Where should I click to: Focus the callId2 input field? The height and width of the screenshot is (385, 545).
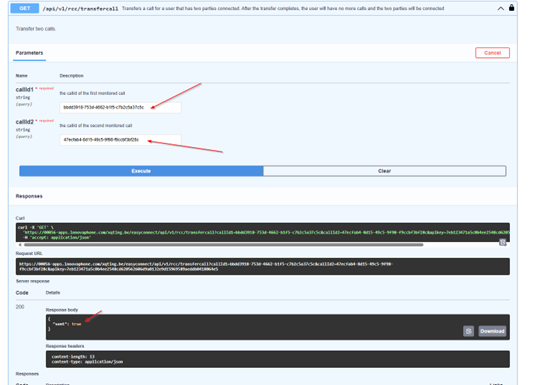[120, 140]
